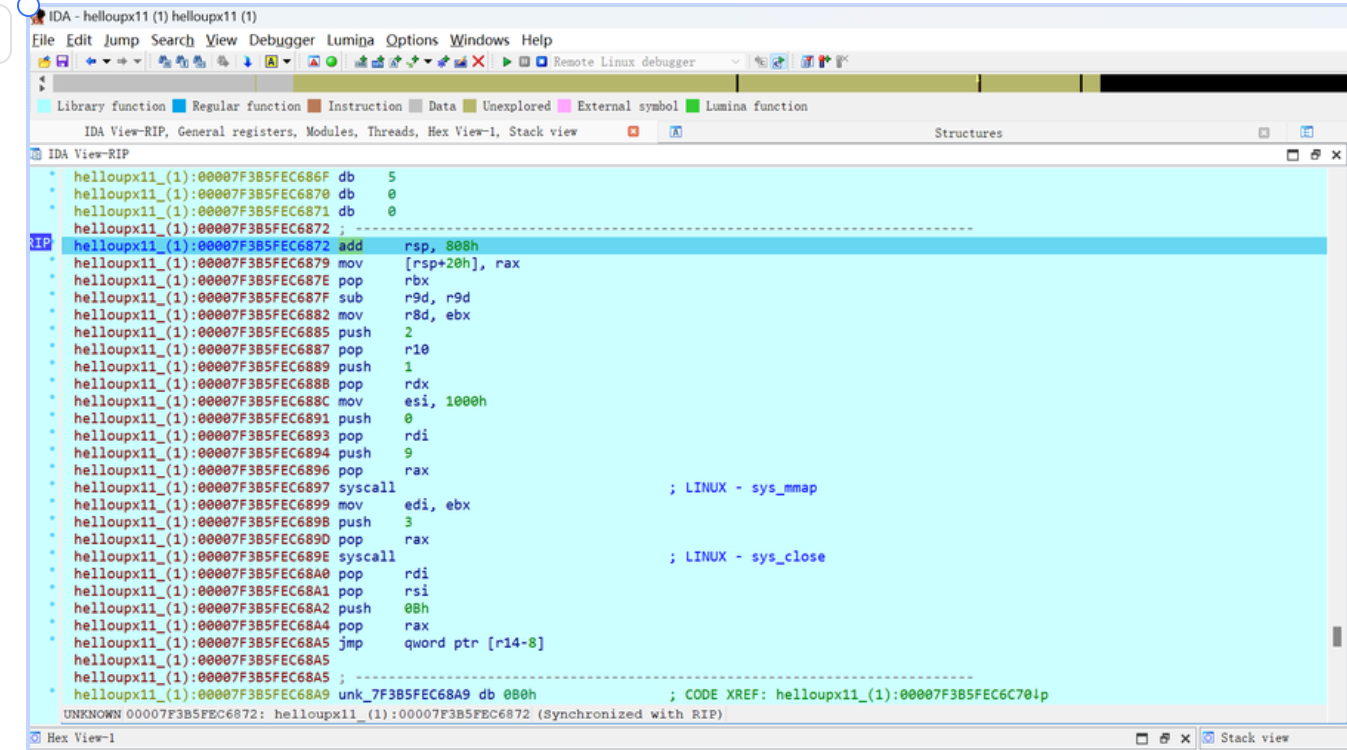Open the Windows menu
The width and height of the screenshot is (1347, 750).
coord(479,40)
